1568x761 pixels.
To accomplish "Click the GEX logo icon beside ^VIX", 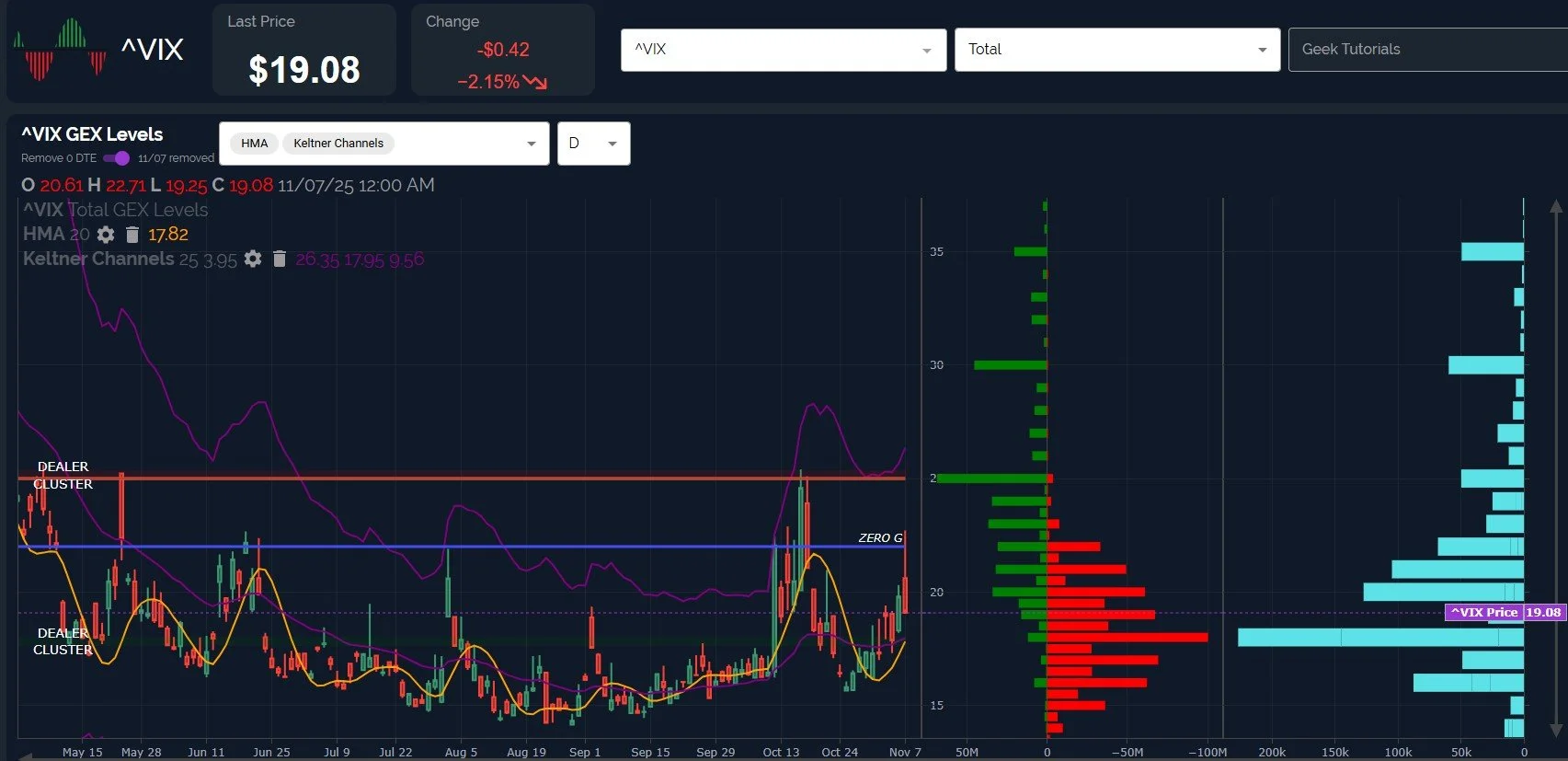I will point(60,49).
